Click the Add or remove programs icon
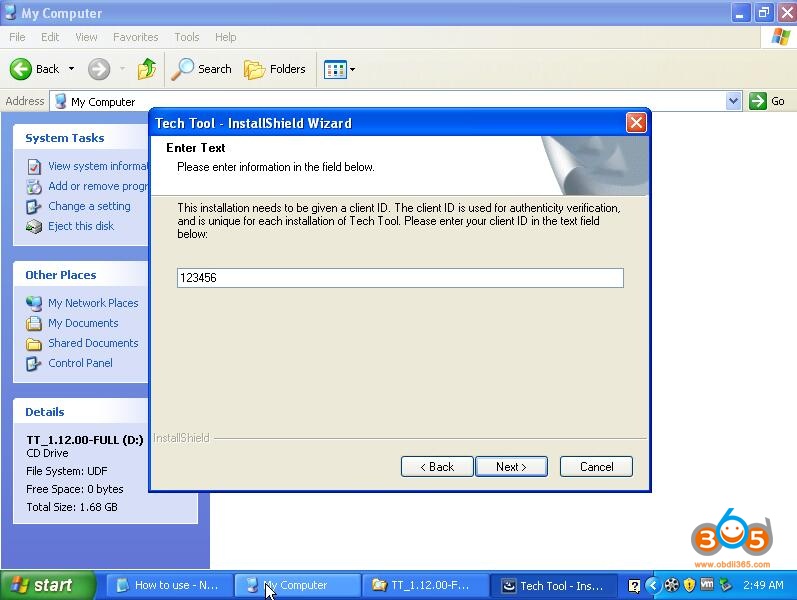The image size is (797, 600). click(34, 187)
